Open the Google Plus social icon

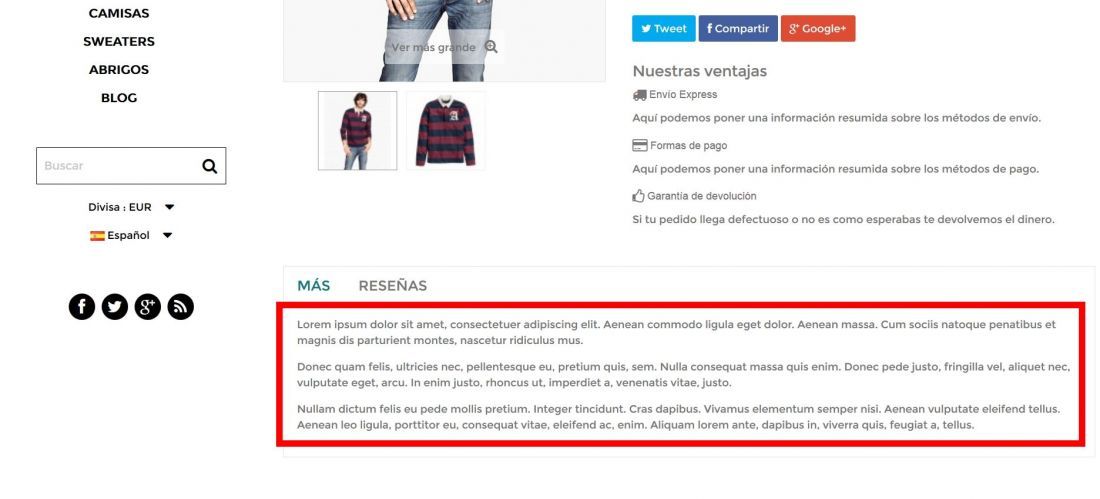click(148, 307)
